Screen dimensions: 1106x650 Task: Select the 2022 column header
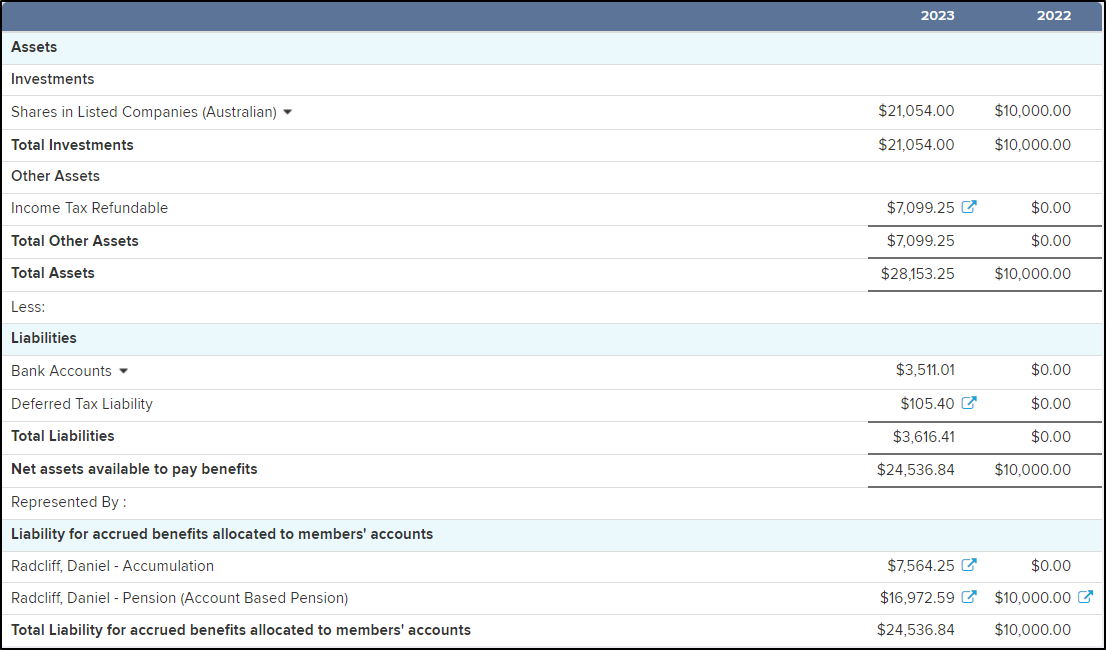click(1054, 15)
